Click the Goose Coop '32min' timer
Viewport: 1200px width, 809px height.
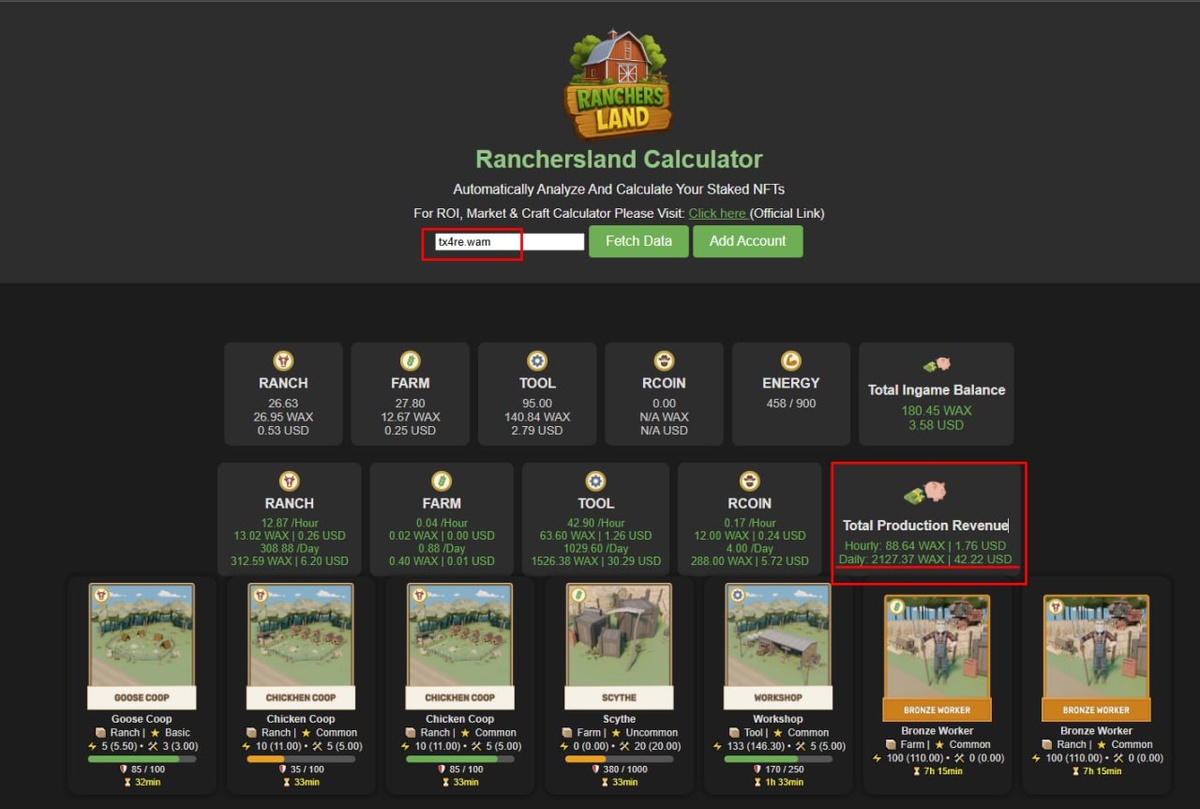141,782
